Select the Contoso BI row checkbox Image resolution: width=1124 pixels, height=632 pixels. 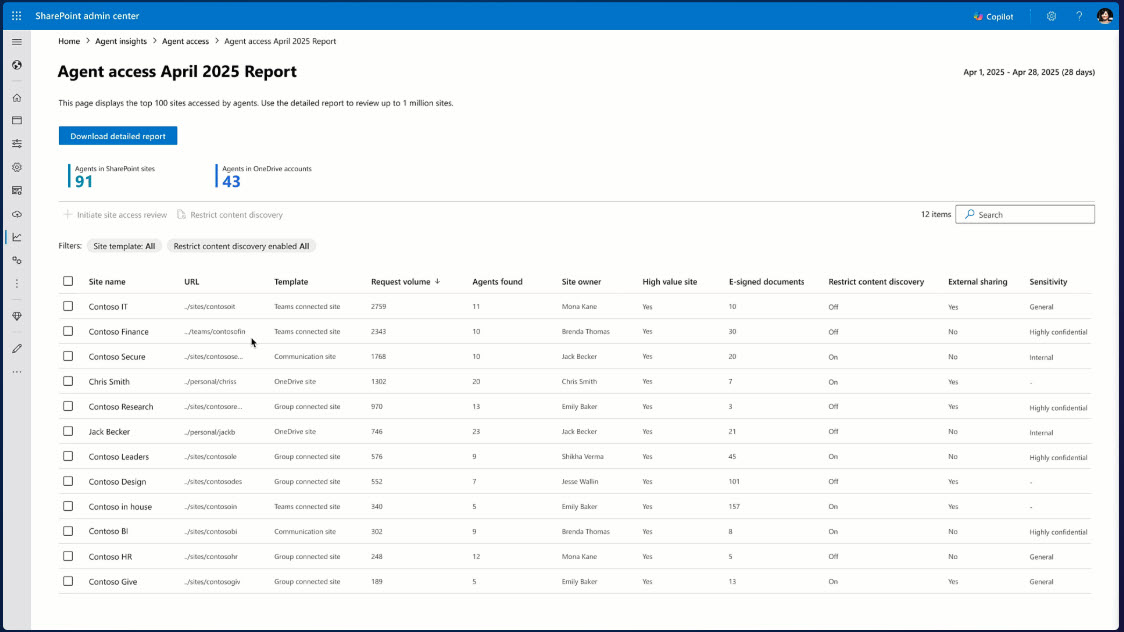[68, 531]
